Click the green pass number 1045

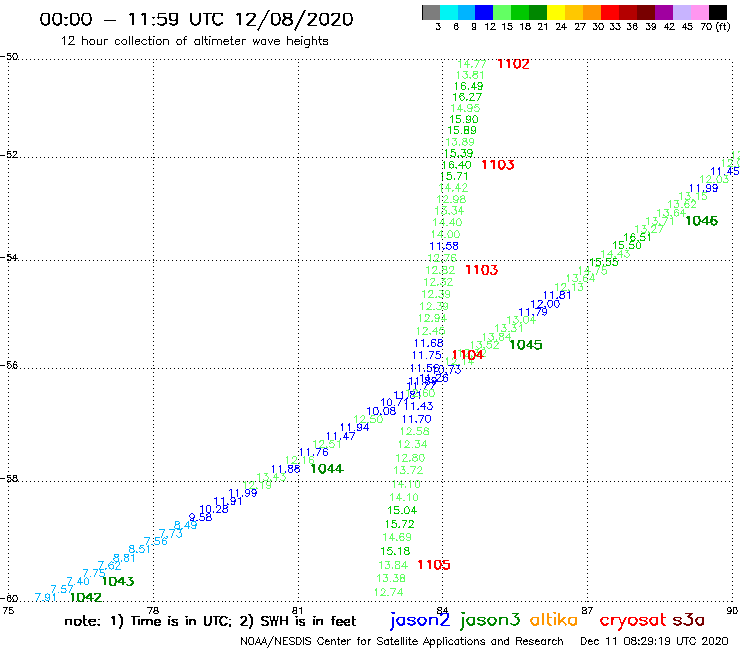(526, 345)
